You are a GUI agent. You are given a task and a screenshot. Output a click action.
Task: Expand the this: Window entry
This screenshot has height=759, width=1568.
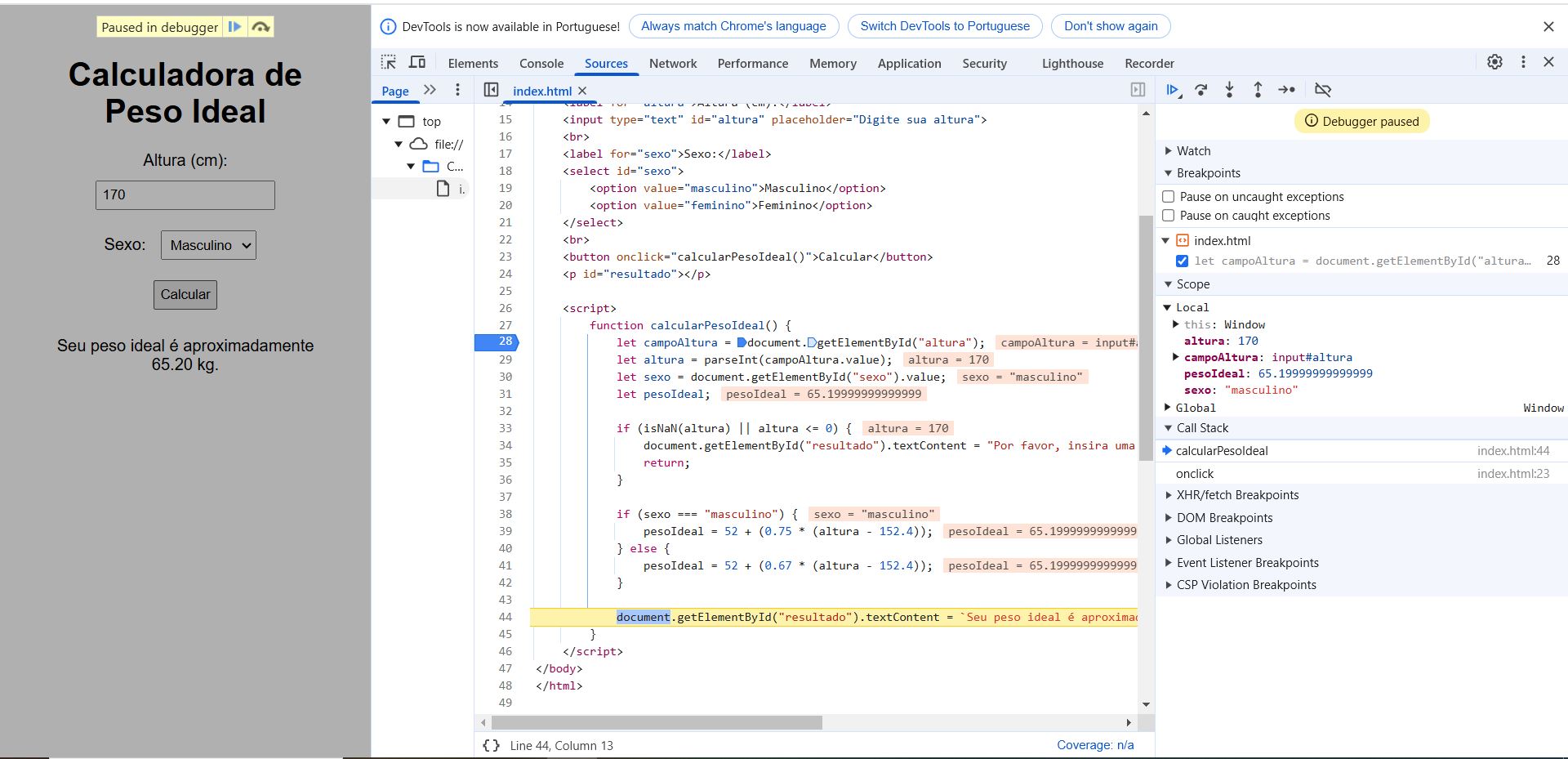pyautogui.click(x=1176, y=324)
